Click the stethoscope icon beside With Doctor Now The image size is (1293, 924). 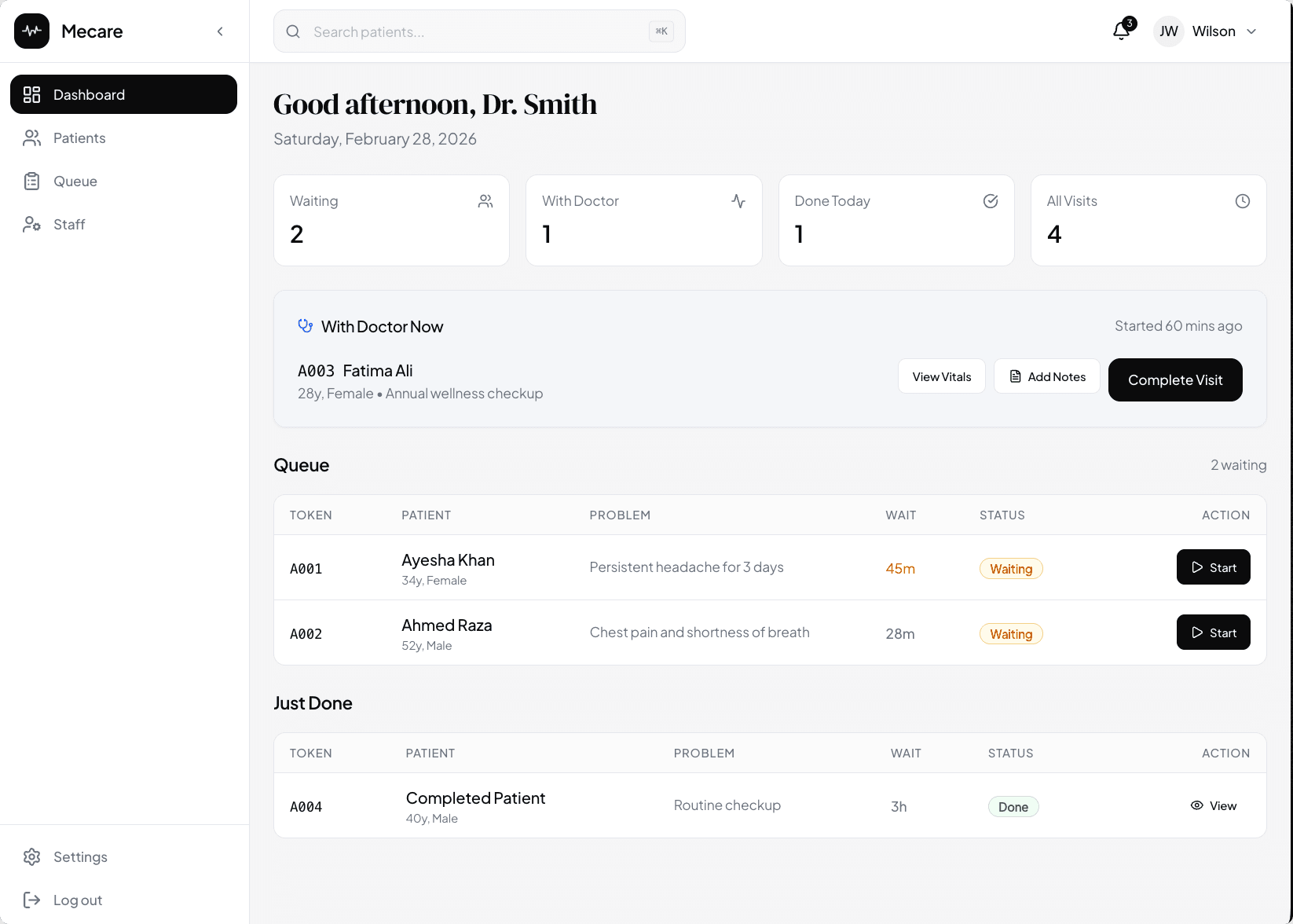pos(306,326)
